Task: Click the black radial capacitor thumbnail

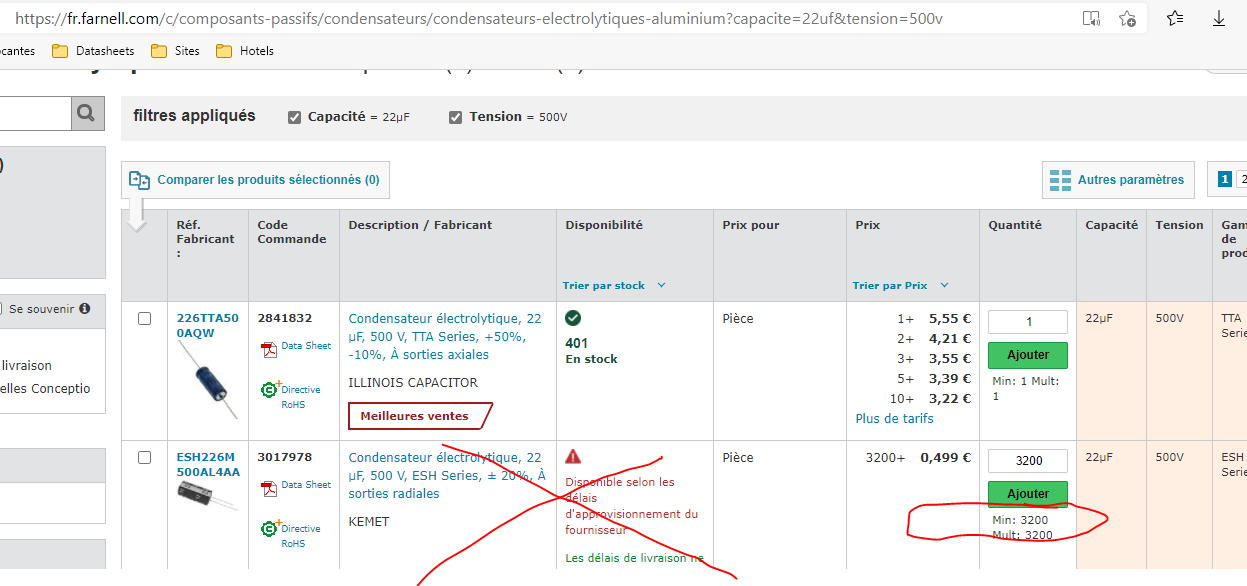Action: coord(208,496)
